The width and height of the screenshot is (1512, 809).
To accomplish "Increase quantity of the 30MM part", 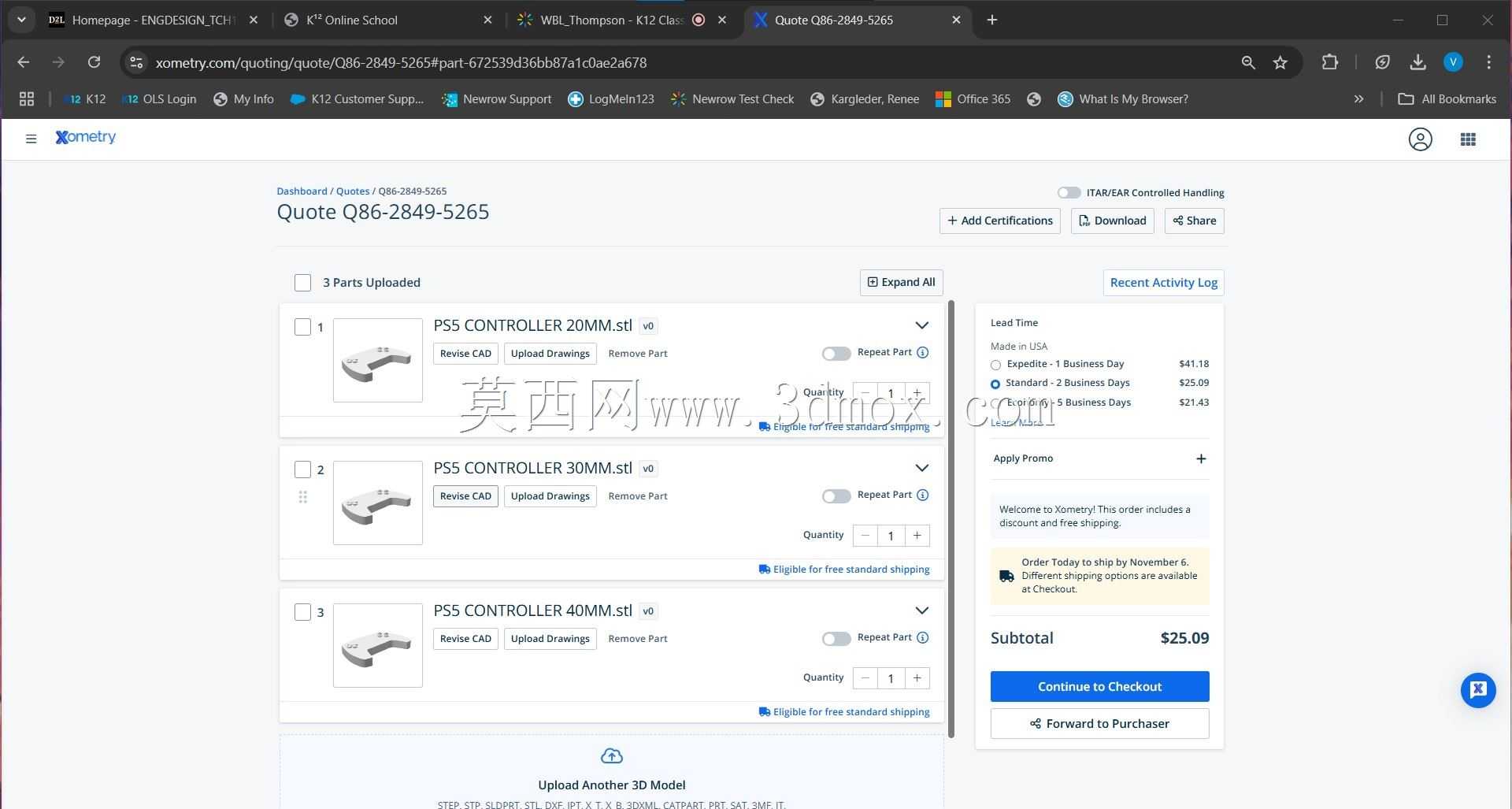I will 917,536.
